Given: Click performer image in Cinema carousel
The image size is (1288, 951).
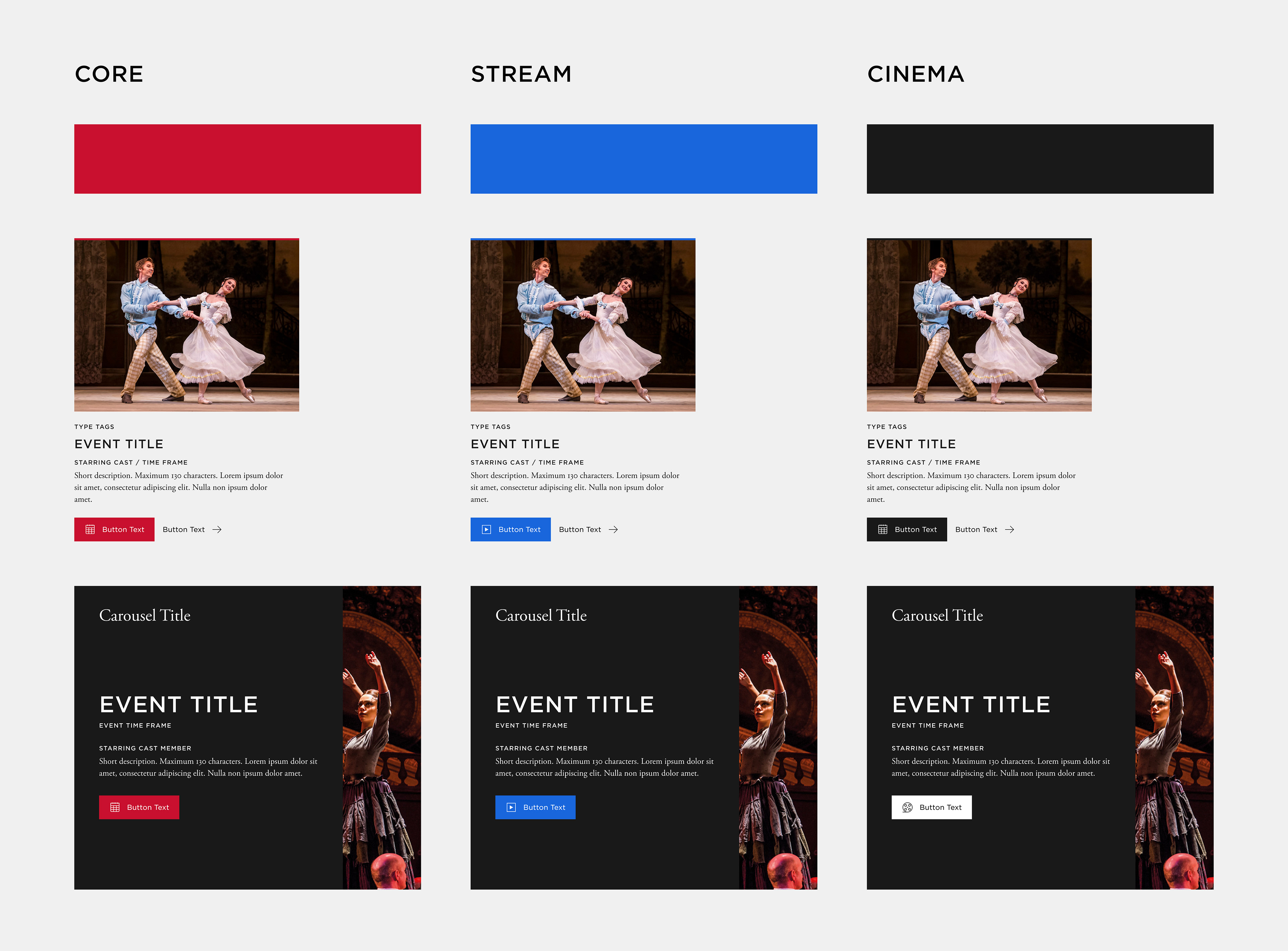Looking at the screenshot, I should tap(1174, 737).
